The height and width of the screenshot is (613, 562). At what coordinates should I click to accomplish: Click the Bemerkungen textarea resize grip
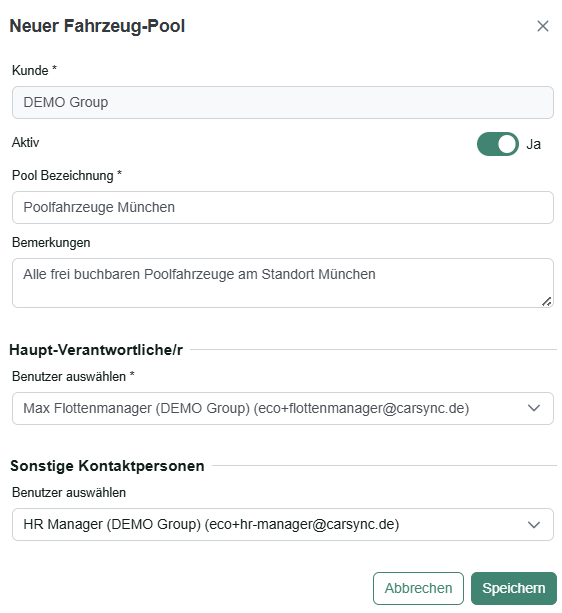(x=547, y=301)
